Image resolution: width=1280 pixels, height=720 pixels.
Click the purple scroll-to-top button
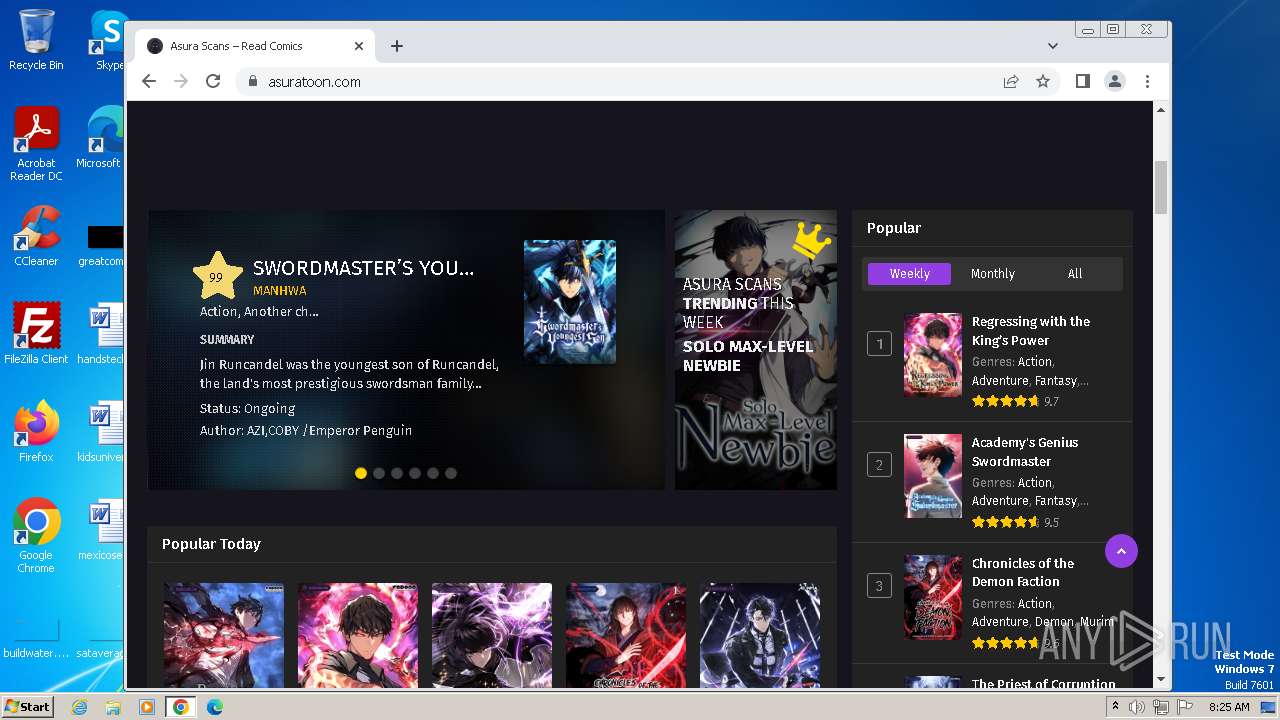click(1121, 551)
